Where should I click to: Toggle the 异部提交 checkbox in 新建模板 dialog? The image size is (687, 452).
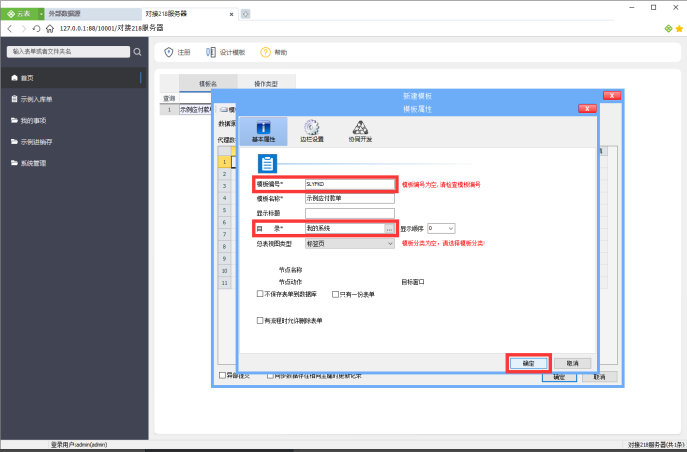(222, 375)
